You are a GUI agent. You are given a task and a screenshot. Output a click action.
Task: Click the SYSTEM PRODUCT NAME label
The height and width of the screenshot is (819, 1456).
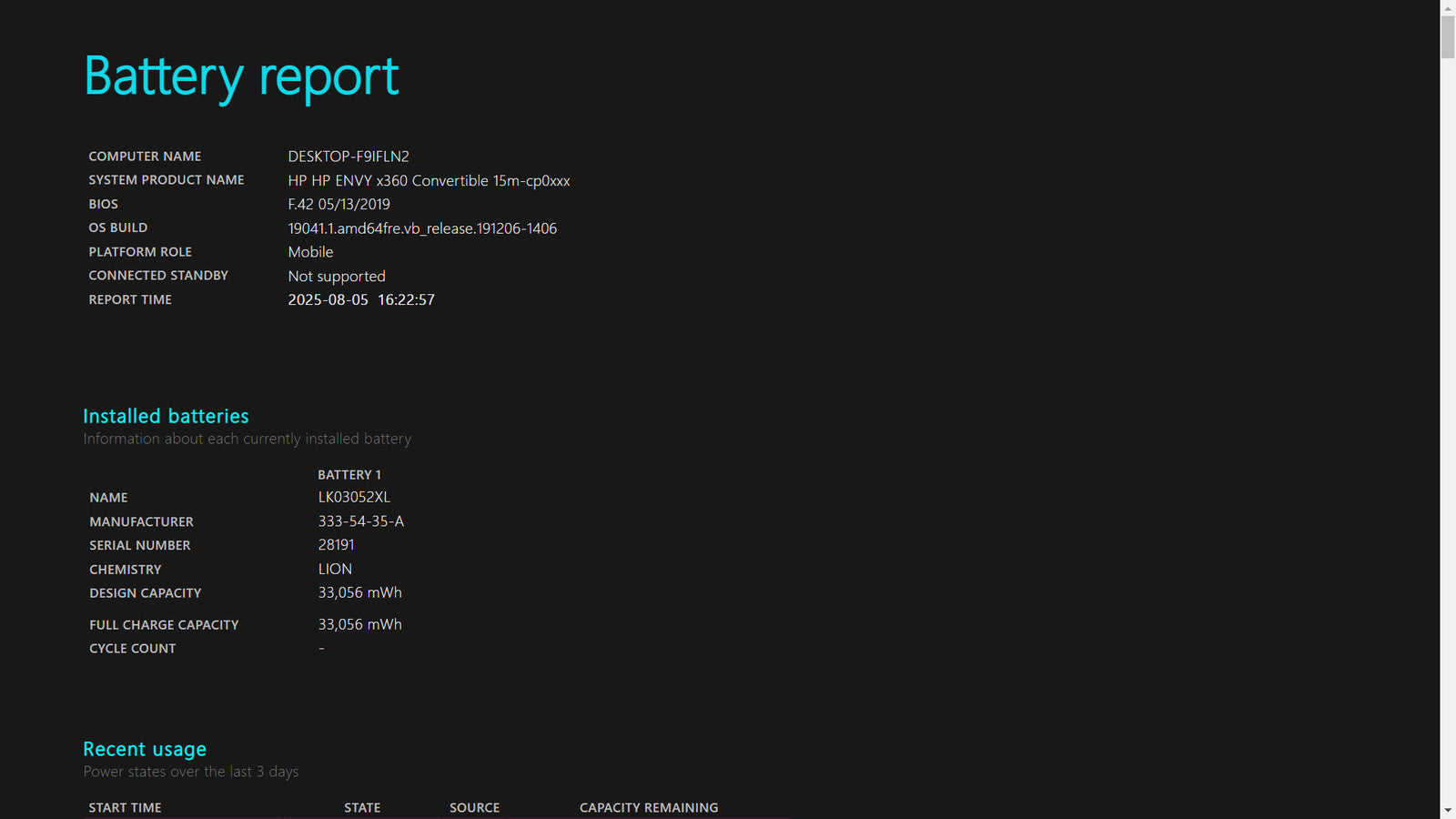tap(167, 180)
